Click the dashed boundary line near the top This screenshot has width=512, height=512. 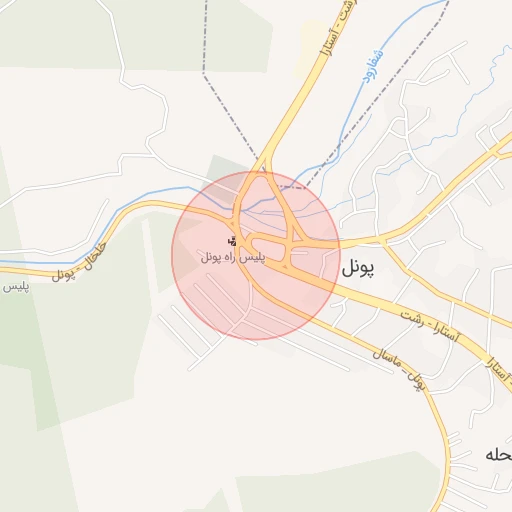[x=204, y=37]
